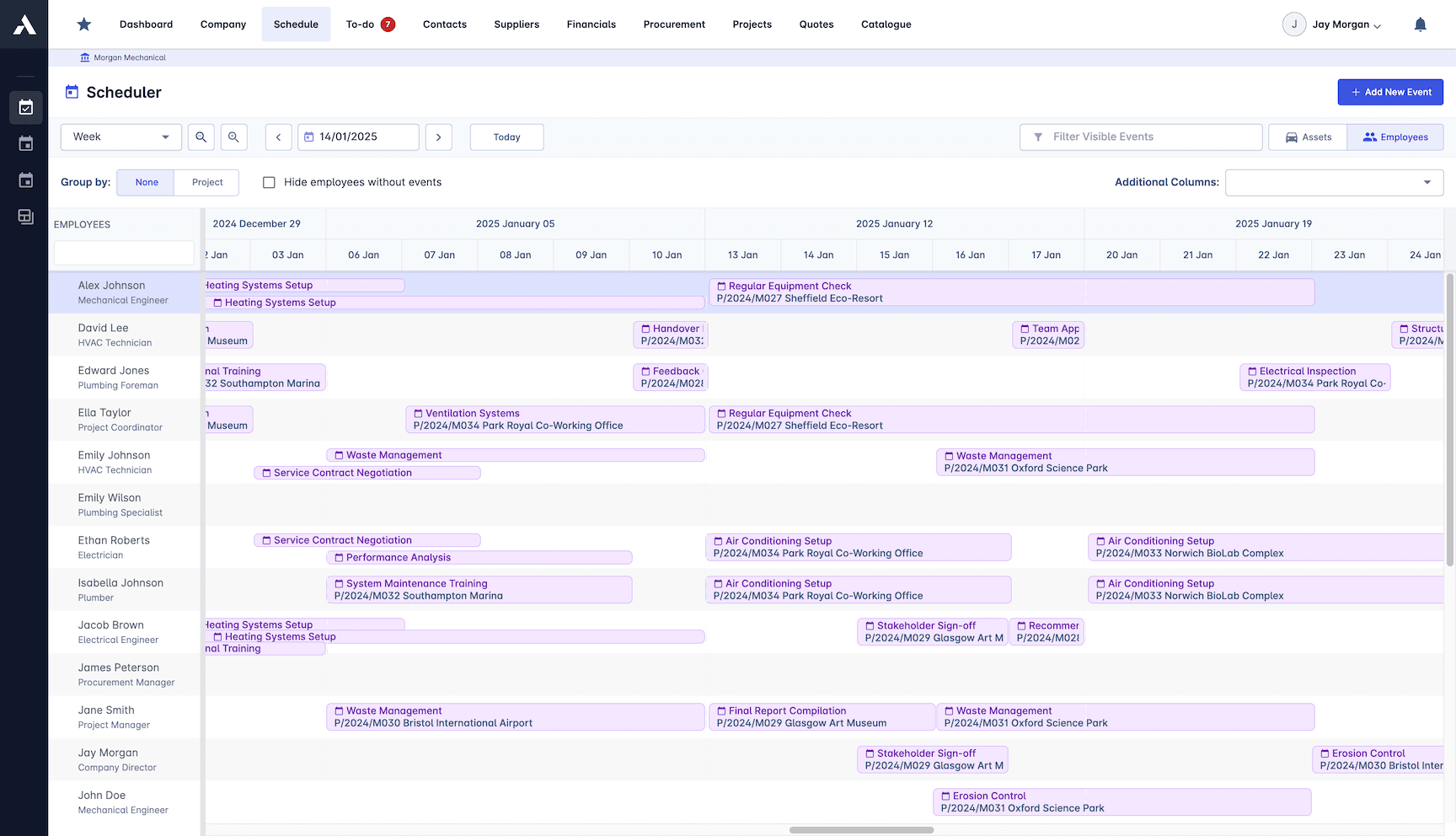This screenshot has height=836, width=1456.
Task: Switch to the Financials tab
Action: [x=591, y=24]
